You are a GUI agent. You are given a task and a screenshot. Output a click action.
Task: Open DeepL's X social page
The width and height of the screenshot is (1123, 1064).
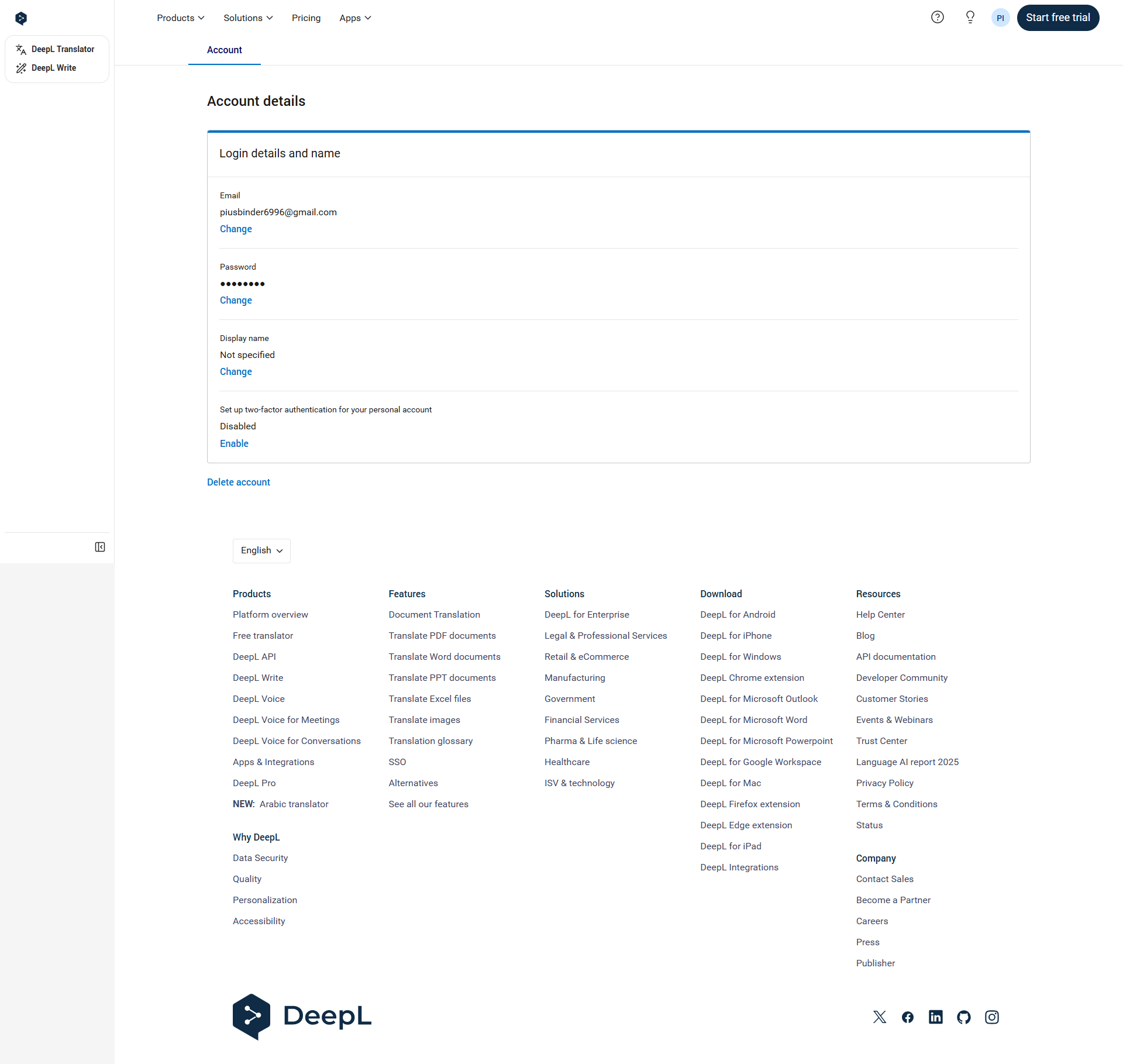click(880, 1017)
